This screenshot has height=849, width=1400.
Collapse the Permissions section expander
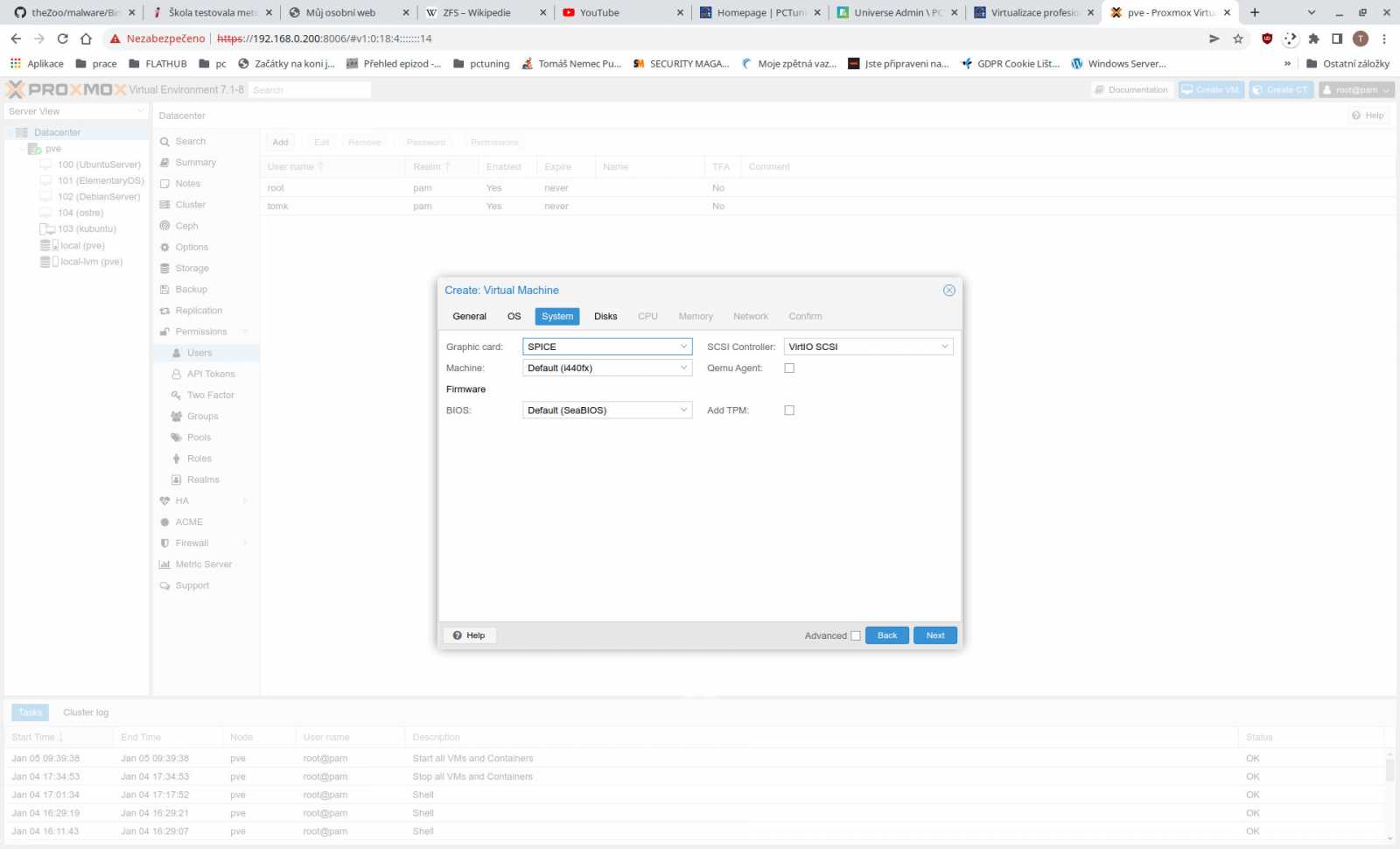tap(245, 332)
